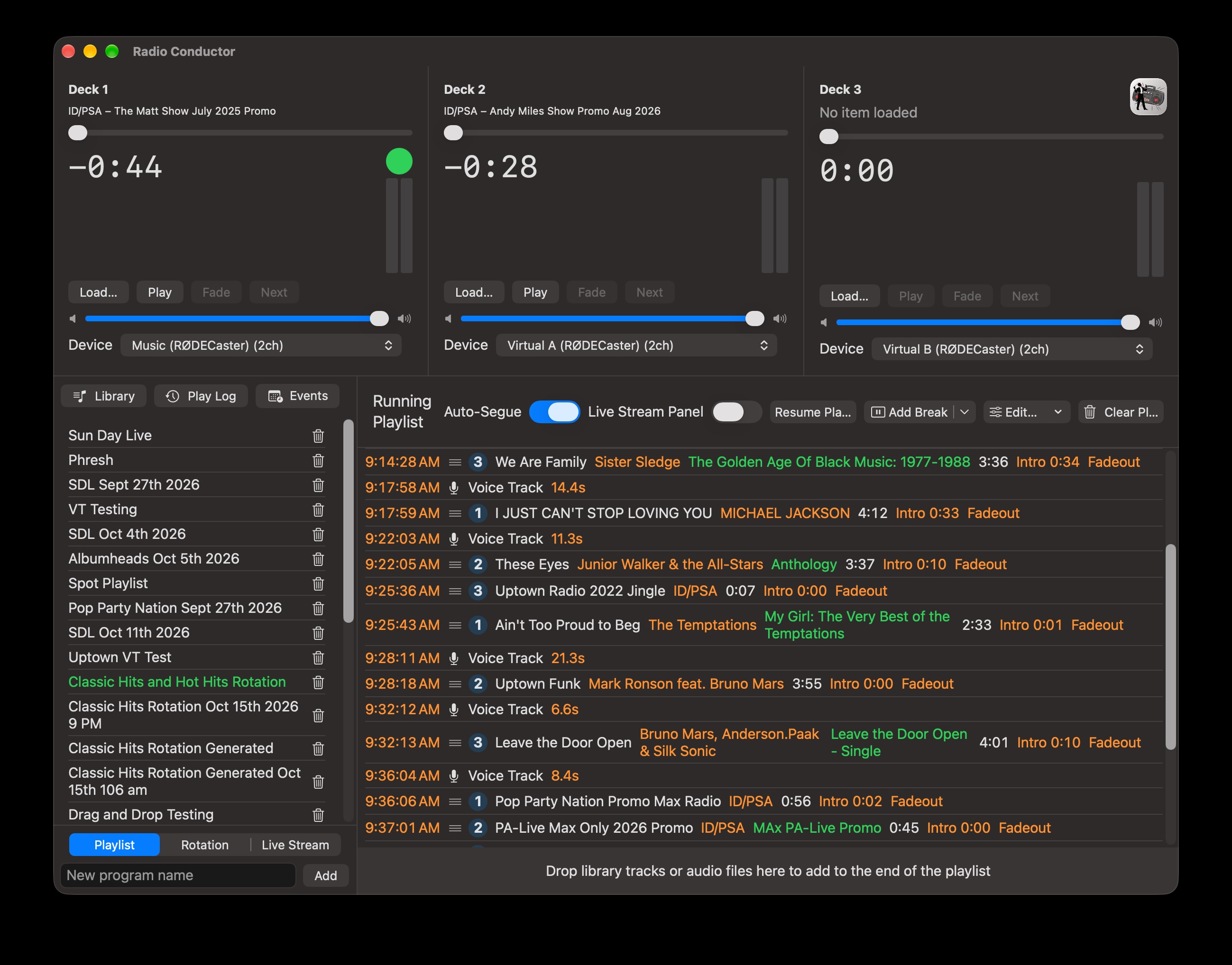
Task: Click deck 1 badge on Ain't Too Proud to Beg
Action: (478, 625)
